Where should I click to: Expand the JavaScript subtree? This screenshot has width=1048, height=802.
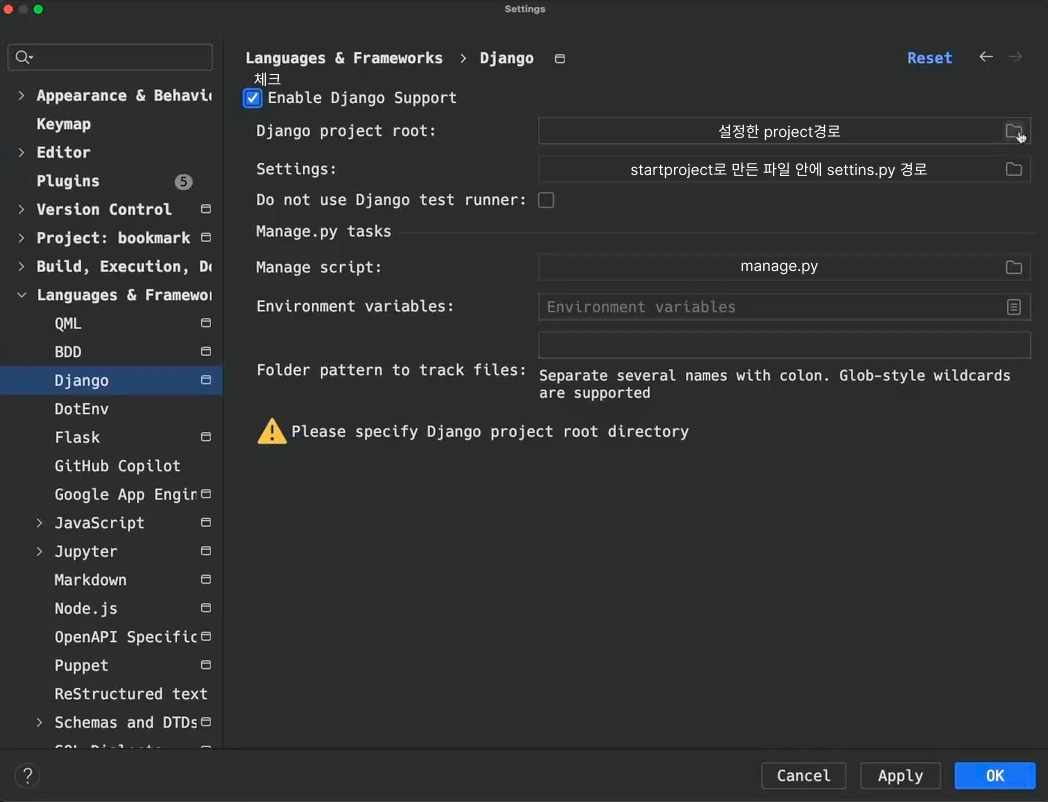39,523
